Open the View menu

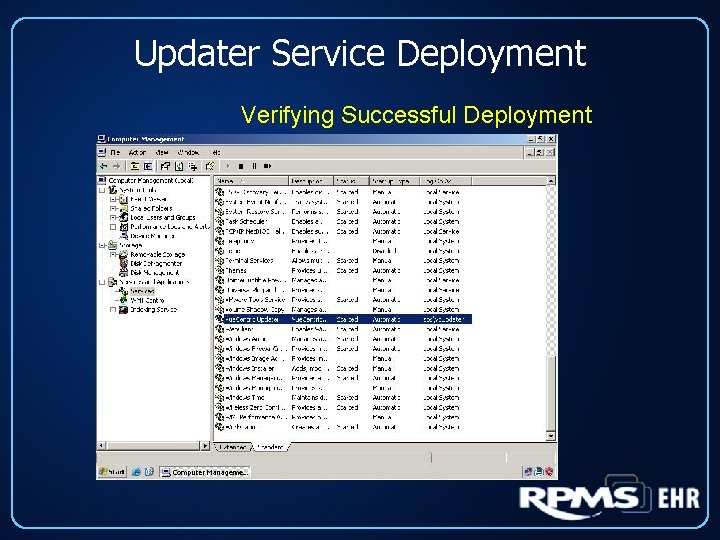tap(162, 152)
